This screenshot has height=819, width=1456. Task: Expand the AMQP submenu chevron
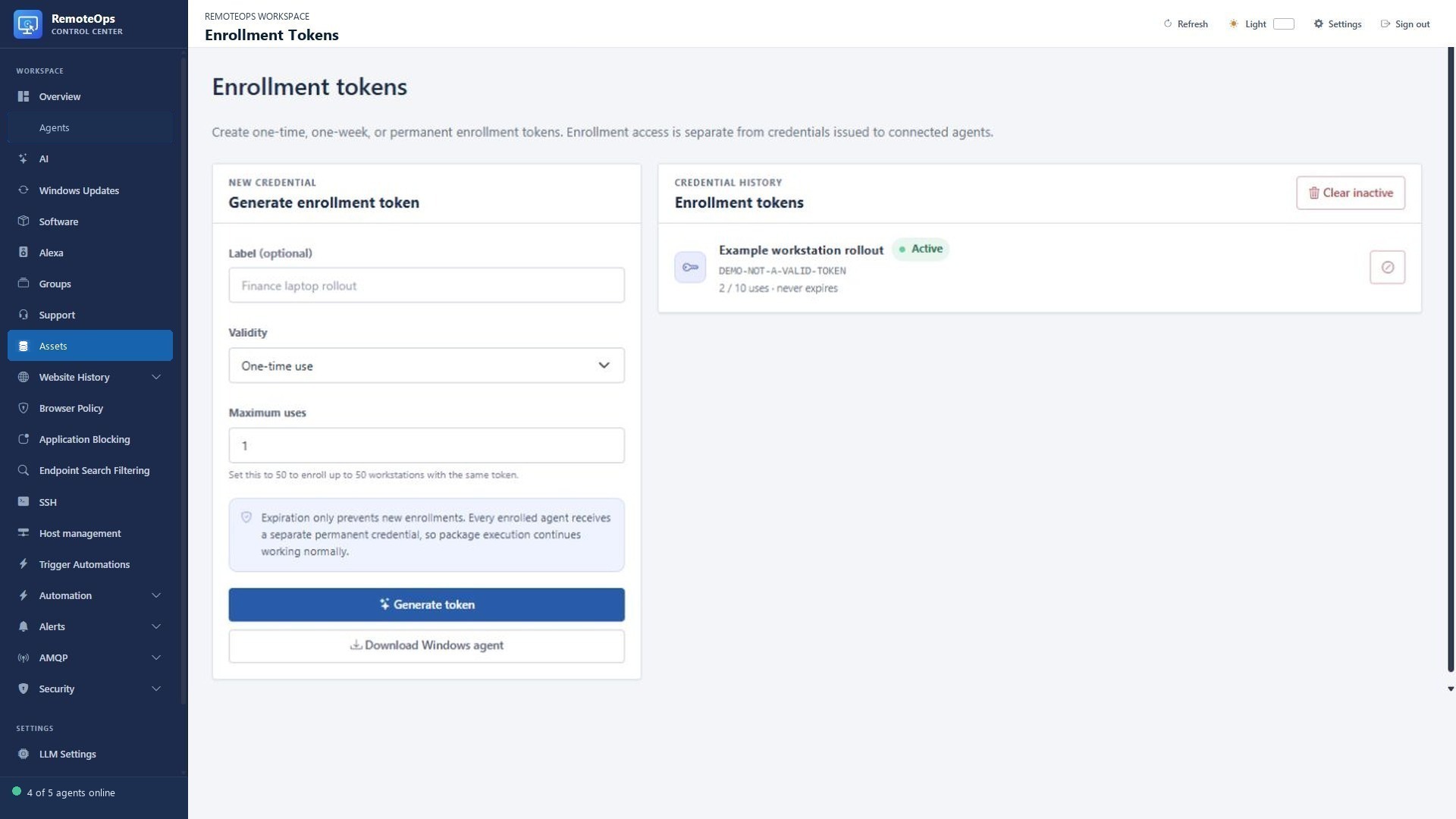pos(156,657)
